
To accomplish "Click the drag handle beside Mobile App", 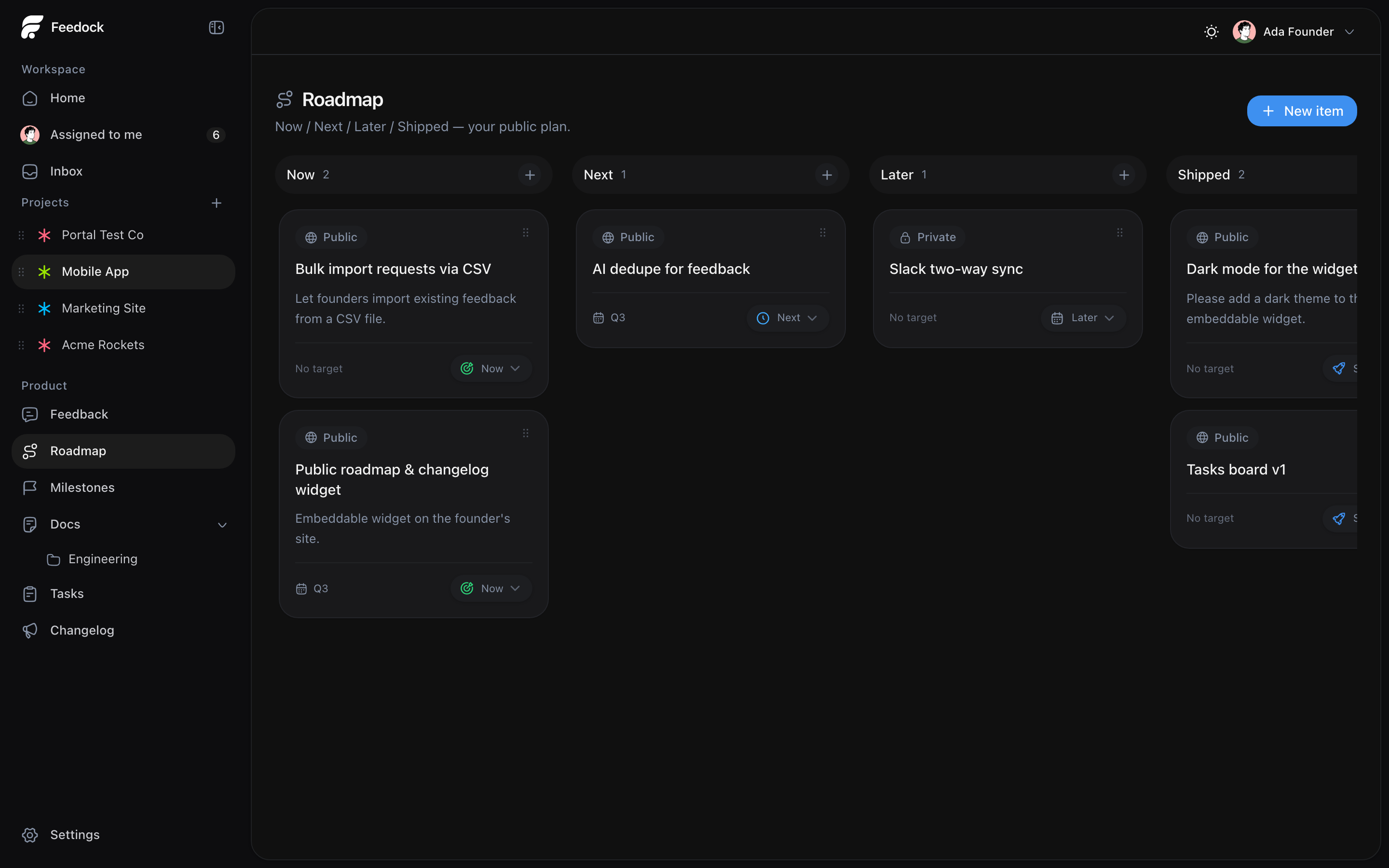I will coord(21,272).
